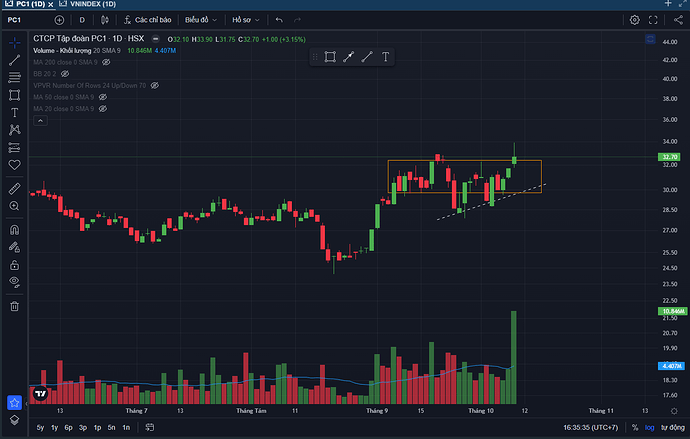Enable magnet mode in sidebar

pos(14,229)
